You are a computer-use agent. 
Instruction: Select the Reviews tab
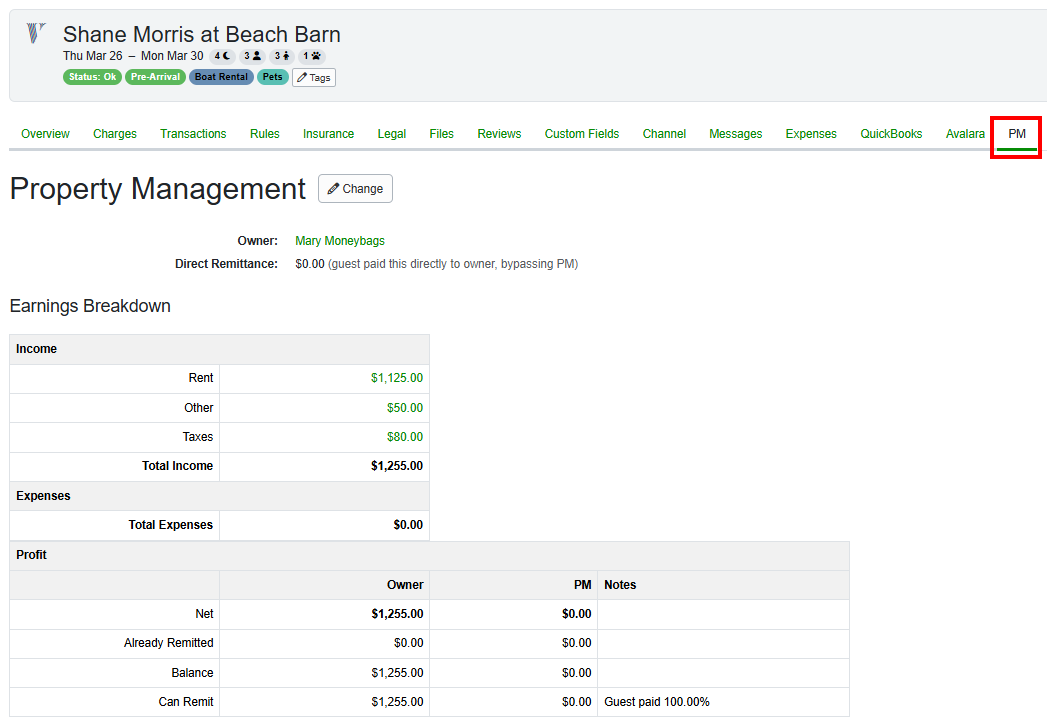499,133
